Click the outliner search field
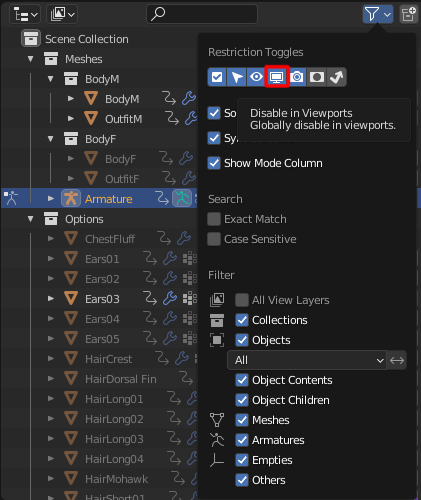The image size is (421, 500). tap(202, 14)
